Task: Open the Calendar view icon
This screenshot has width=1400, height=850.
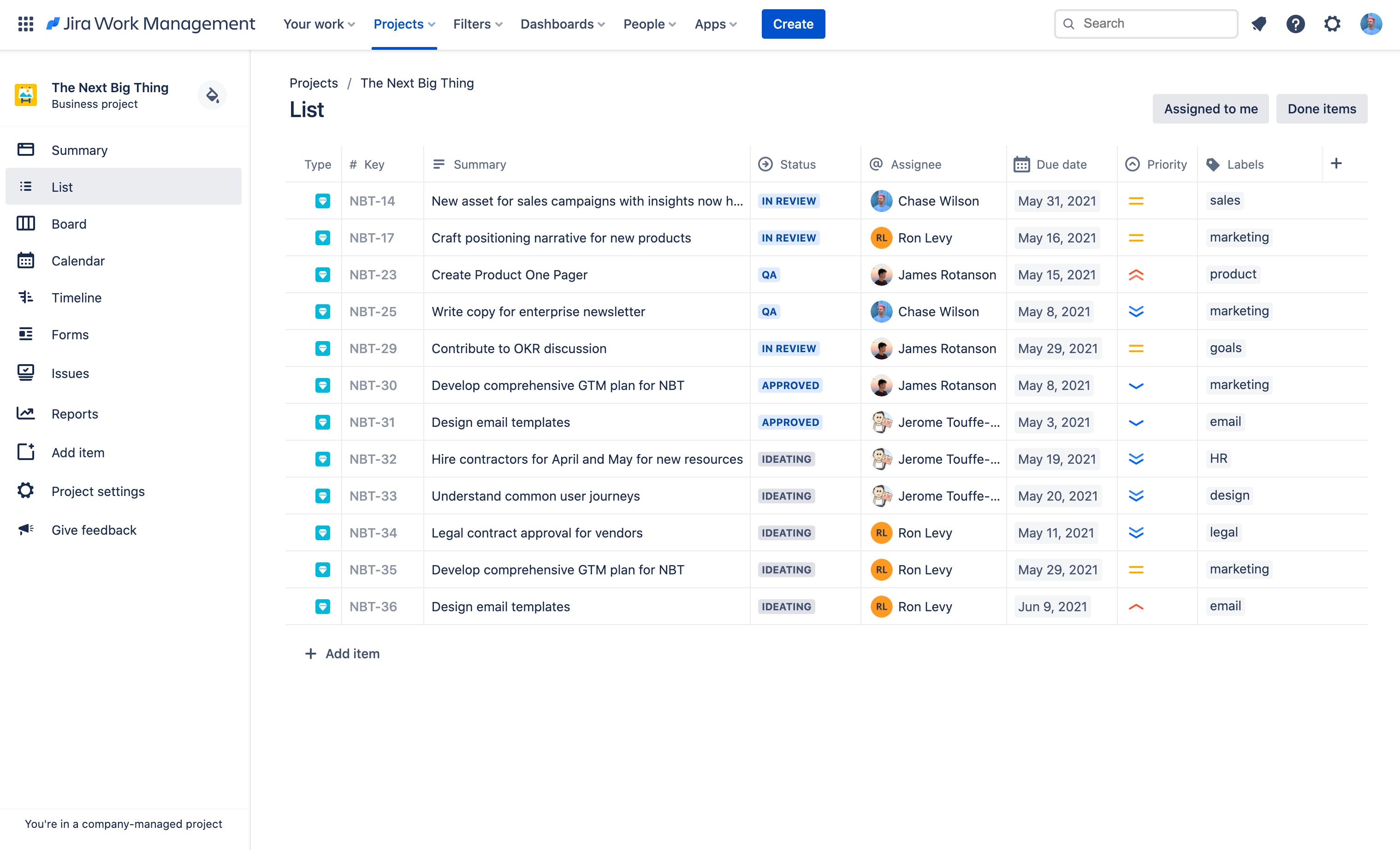Action: [25, 260]
